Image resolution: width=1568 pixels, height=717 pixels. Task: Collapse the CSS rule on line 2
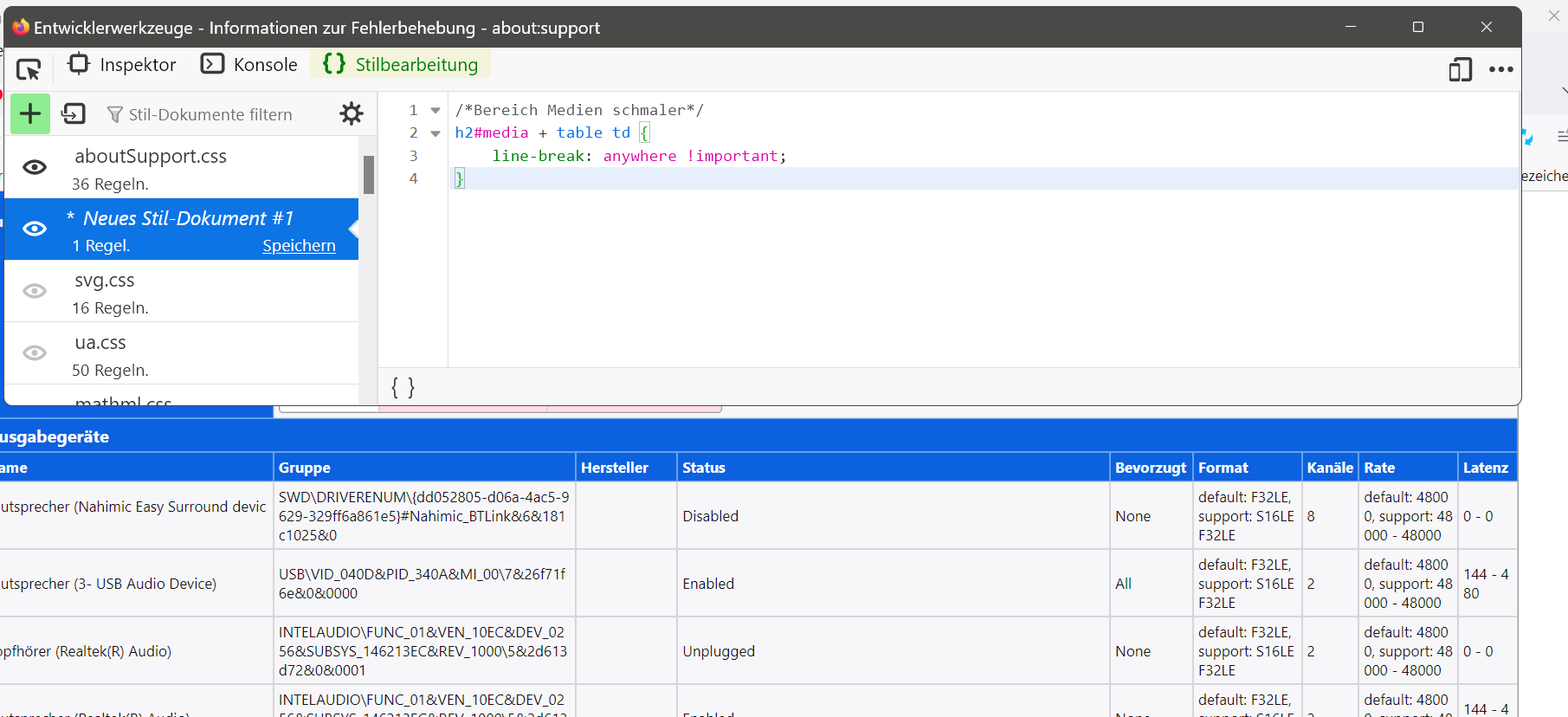click(x=436, y=133)
